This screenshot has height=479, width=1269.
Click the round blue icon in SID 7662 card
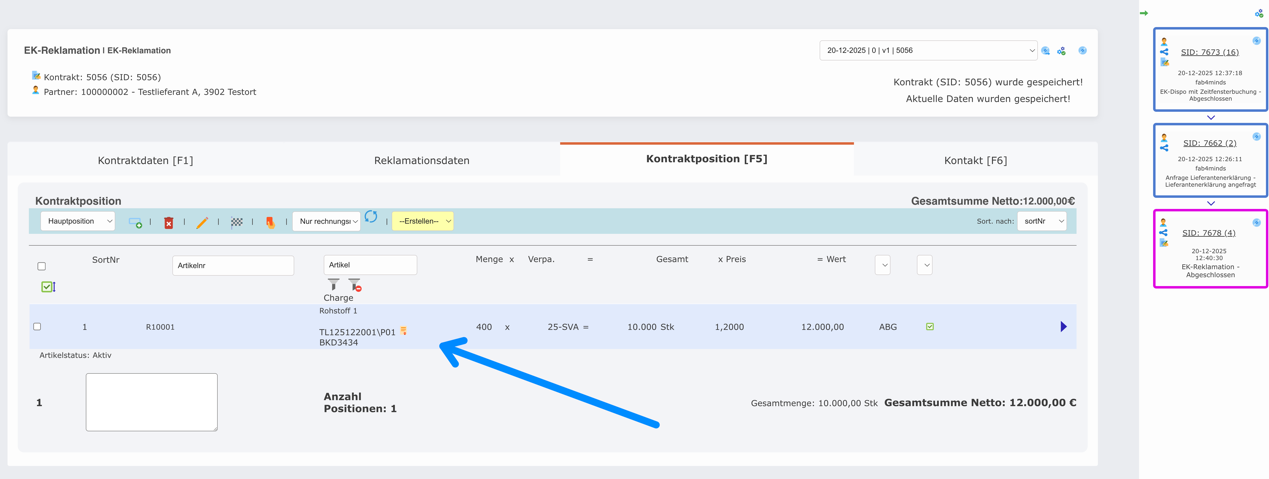(1257, 136)
